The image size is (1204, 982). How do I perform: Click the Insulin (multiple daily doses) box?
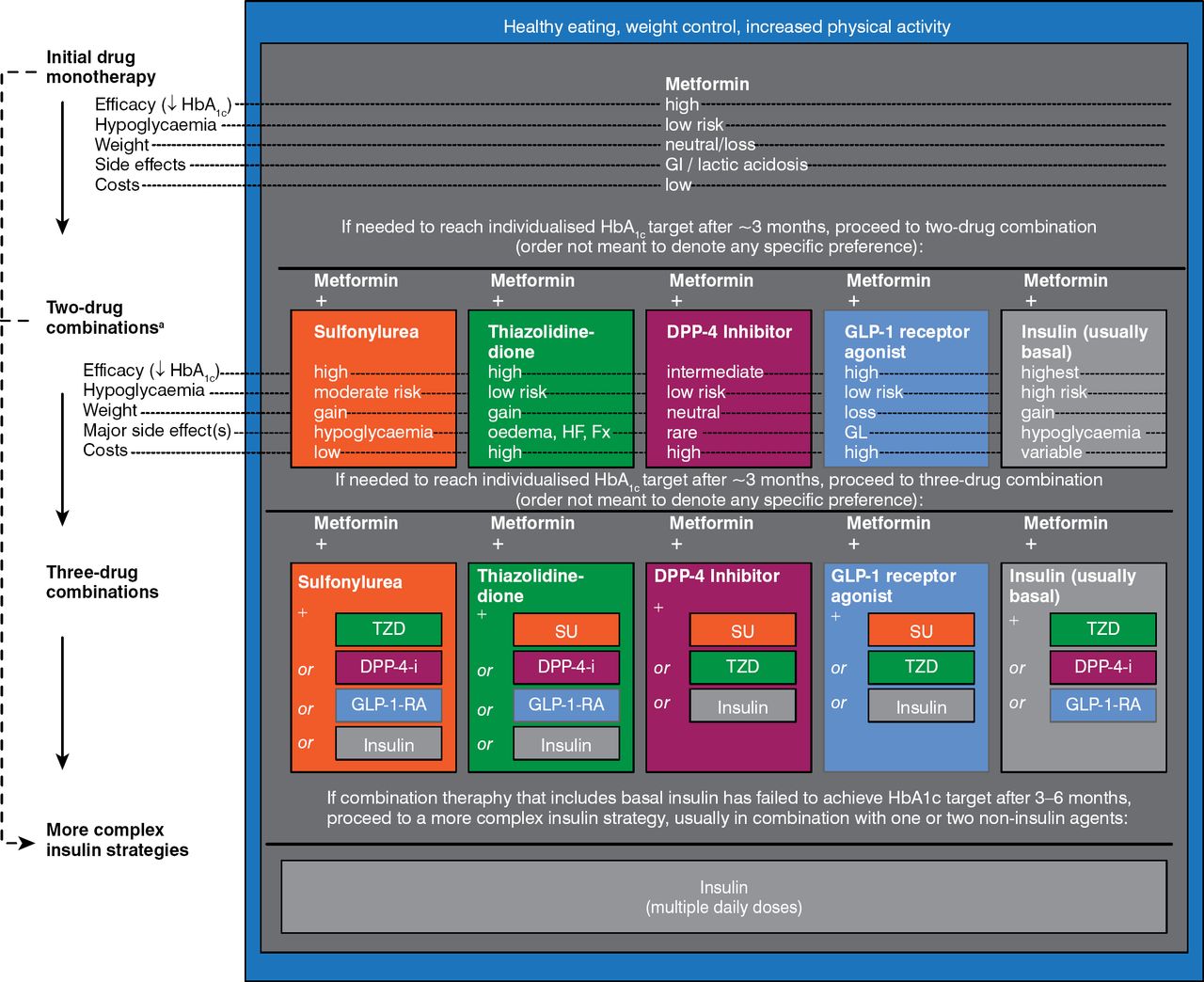[x=723, y=897]
